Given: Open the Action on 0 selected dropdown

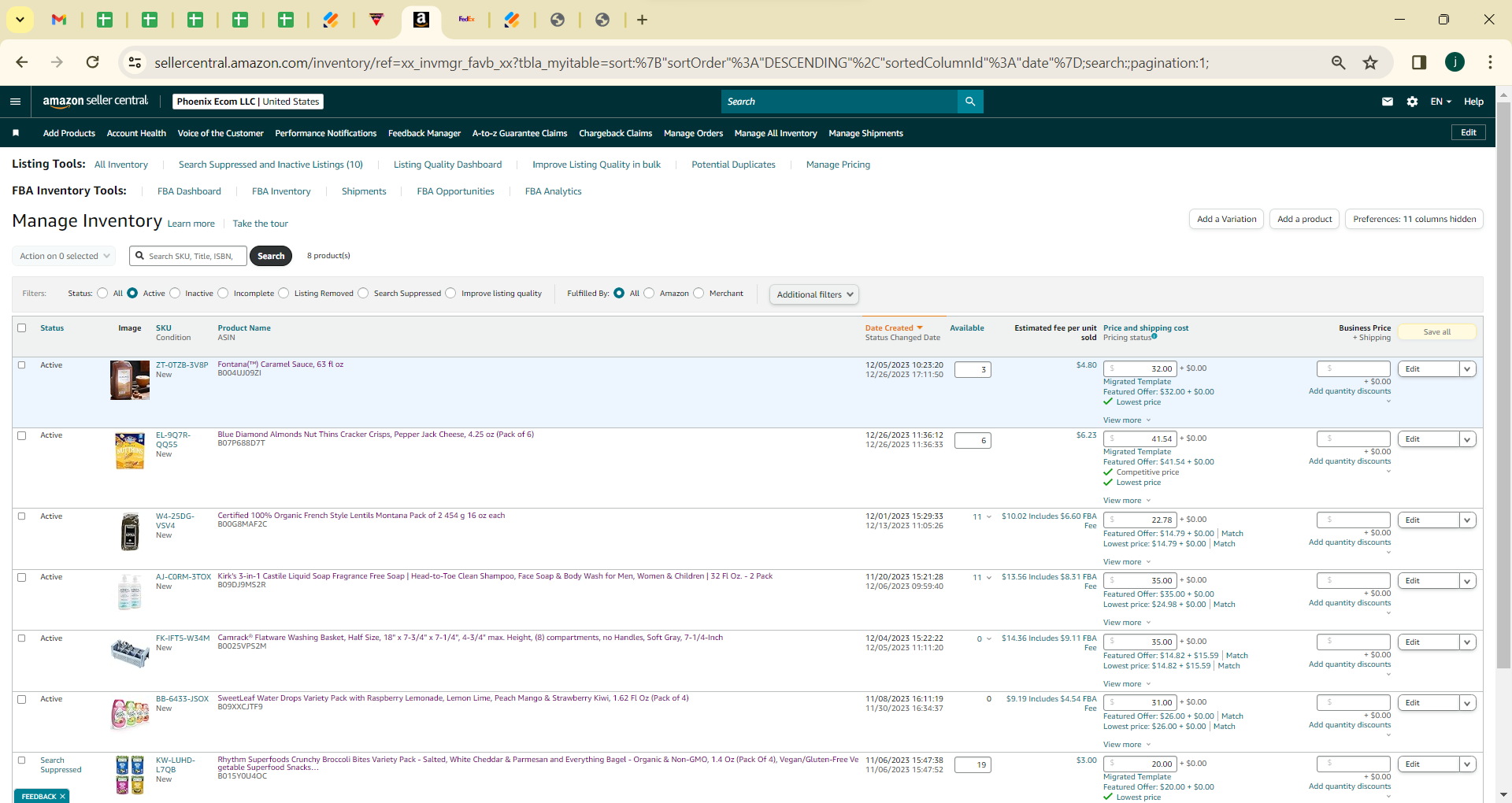Looking at the screenshot, I should [64, 256].
